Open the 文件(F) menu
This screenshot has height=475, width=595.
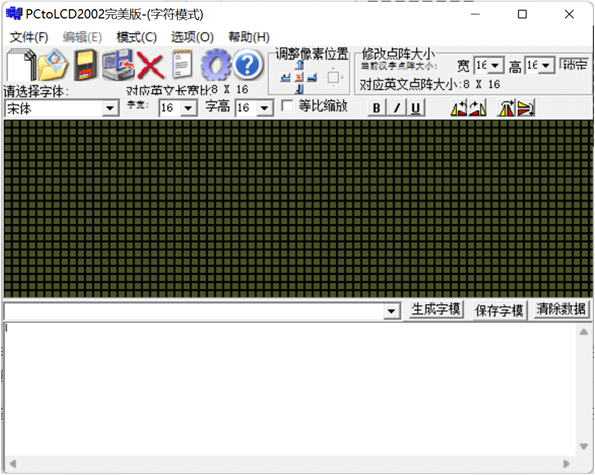pos(29,37)
